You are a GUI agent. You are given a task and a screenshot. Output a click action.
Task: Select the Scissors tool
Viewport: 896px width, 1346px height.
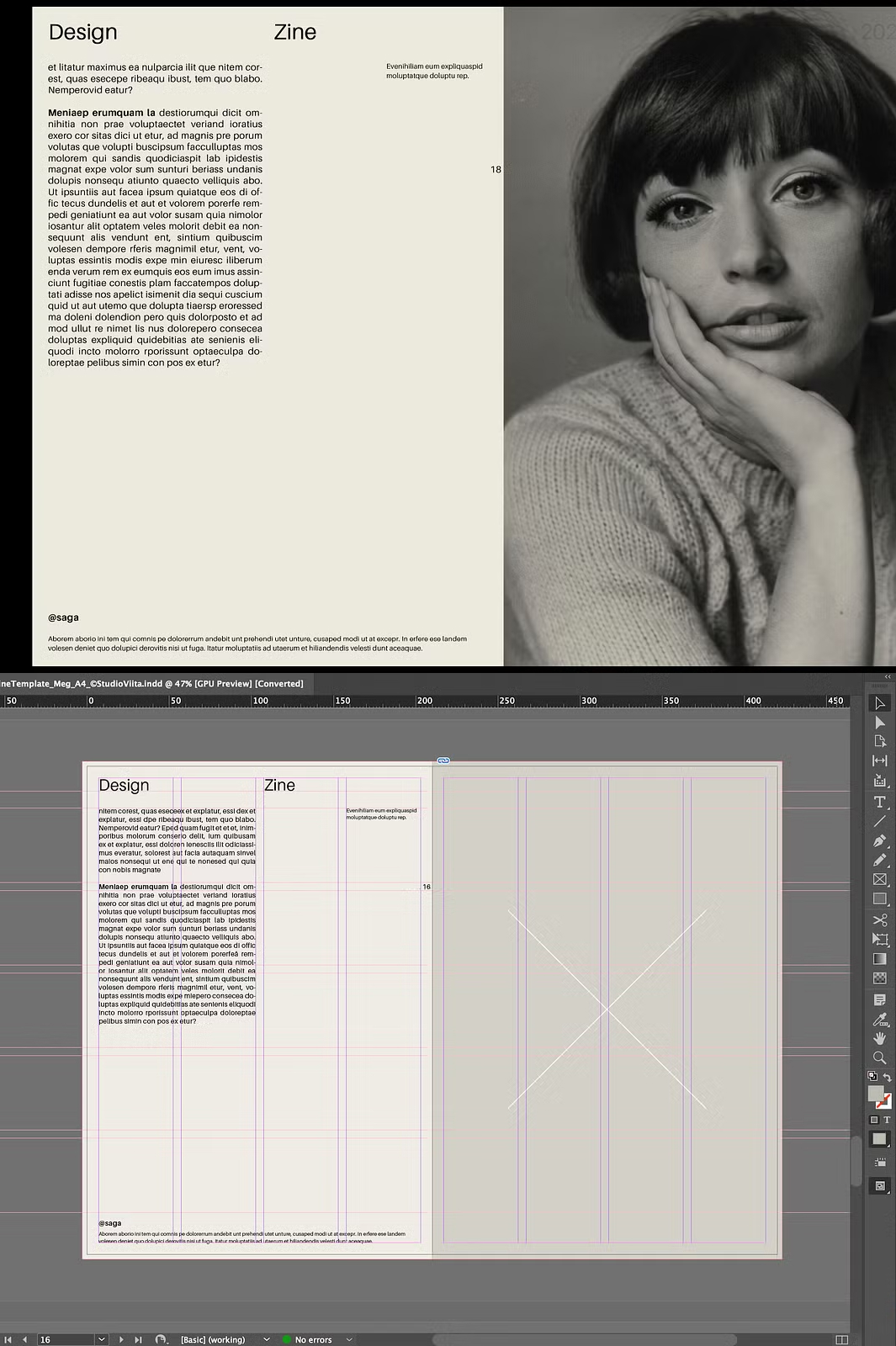[880, 919]
